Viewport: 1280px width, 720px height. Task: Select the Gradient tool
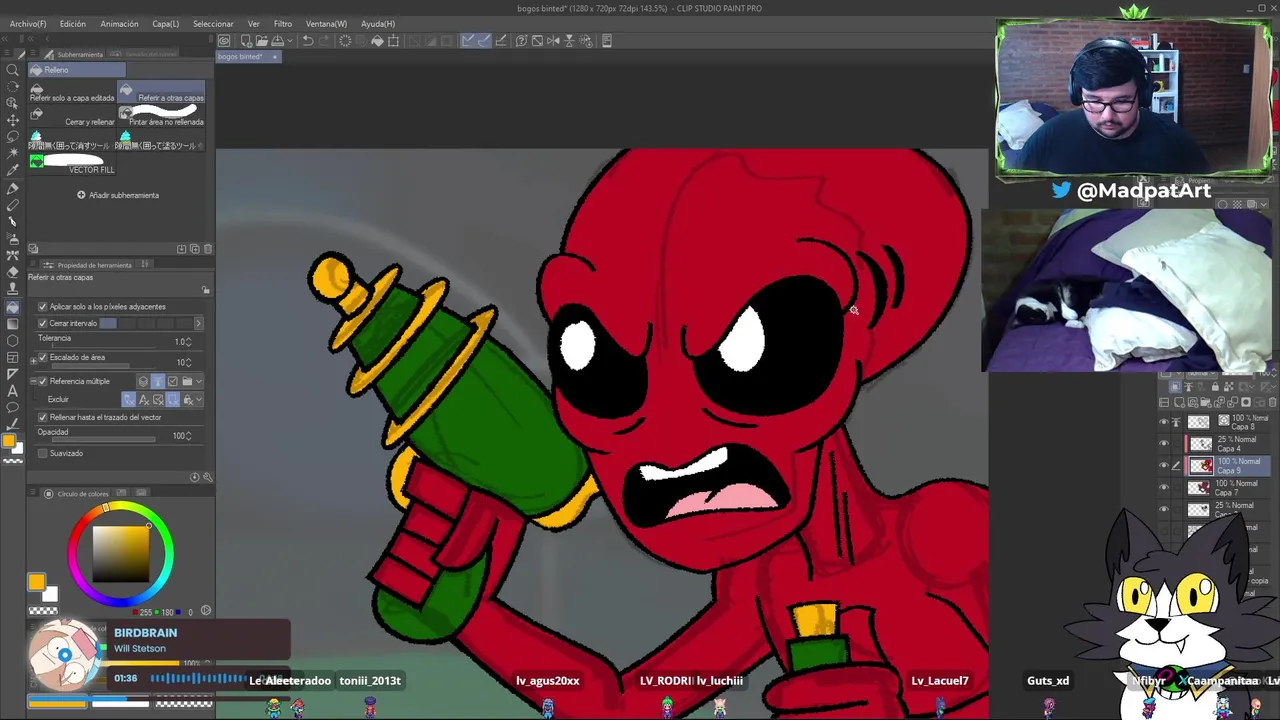(12, 324)
